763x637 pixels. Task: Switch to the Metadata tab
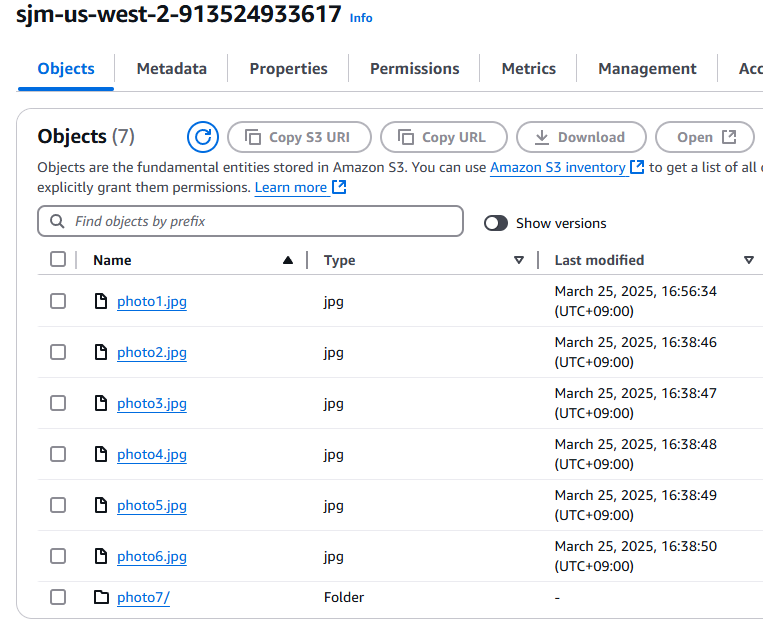[172, 69]
